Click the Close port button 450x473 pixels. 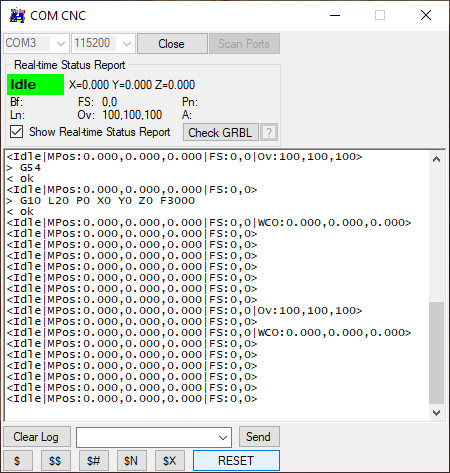[172, 43]
